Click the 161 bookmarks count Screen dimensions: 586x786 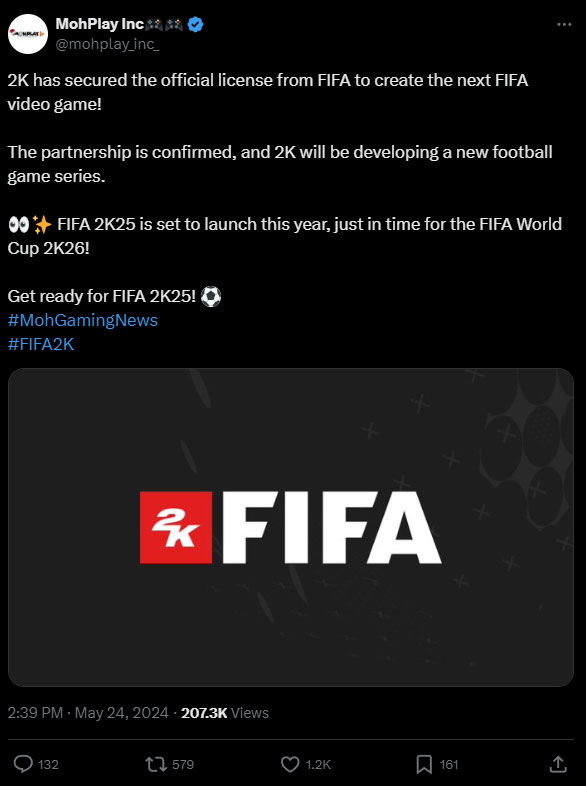click(449, 764)
